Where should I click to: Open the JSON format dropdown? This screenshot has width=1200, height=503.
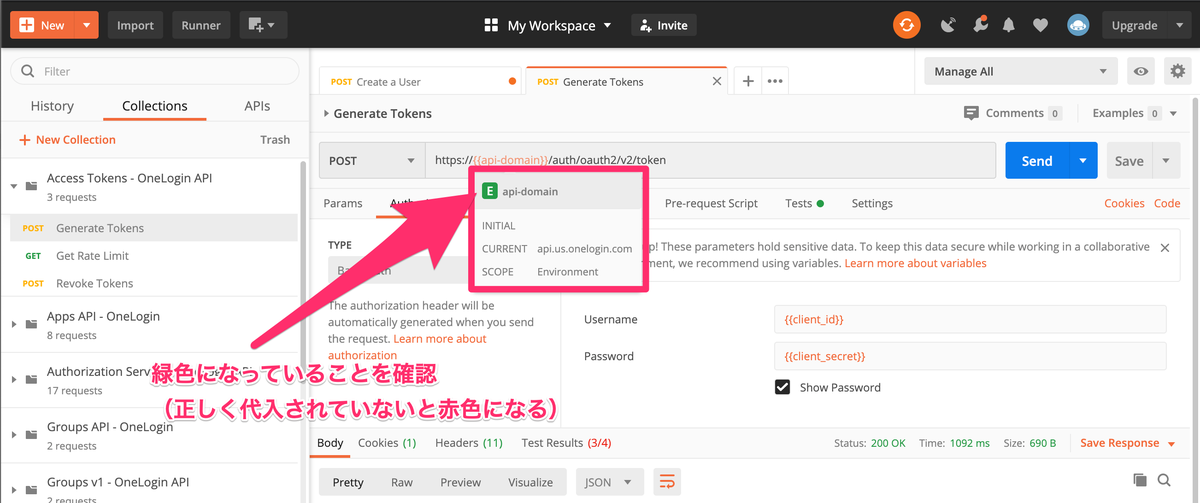click(x=609, y=482)
